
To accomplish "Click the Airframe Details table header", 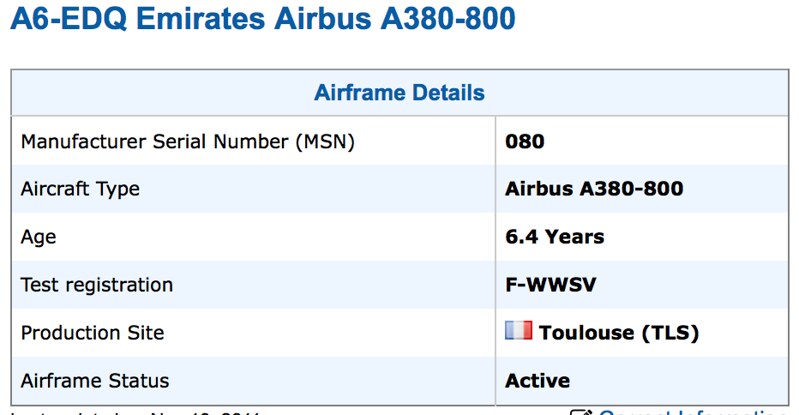I will 399,93.
